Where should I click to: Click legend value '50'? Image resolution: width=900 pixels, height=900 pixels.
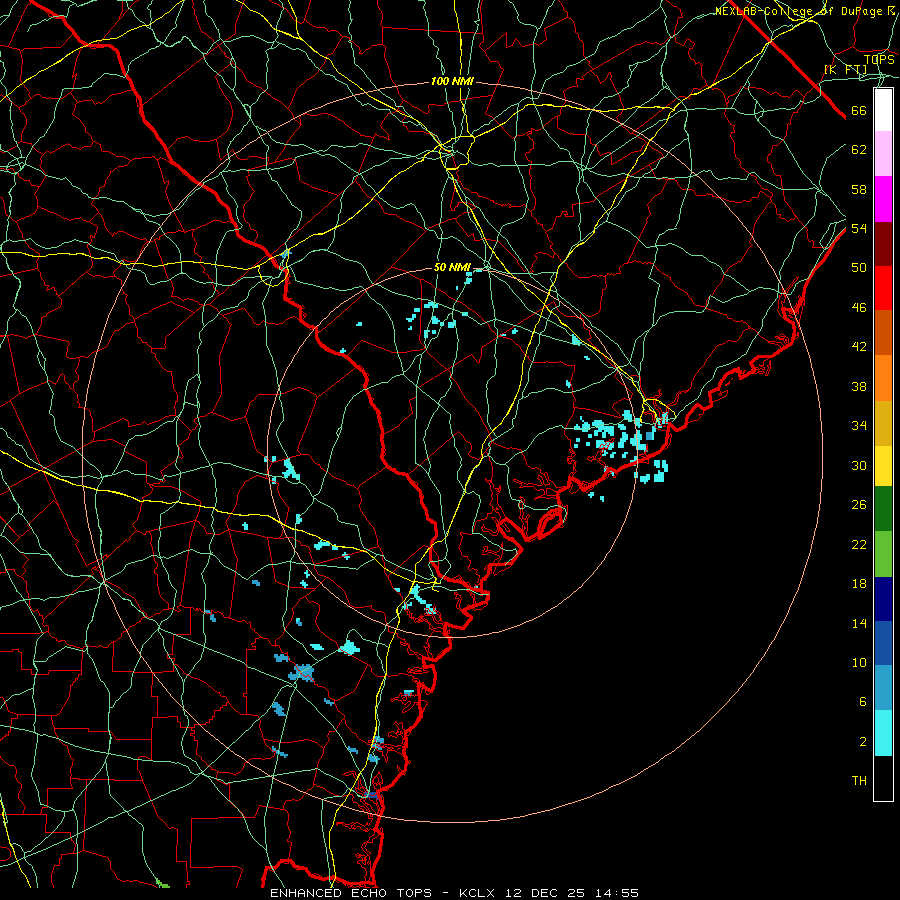point(859,268)
